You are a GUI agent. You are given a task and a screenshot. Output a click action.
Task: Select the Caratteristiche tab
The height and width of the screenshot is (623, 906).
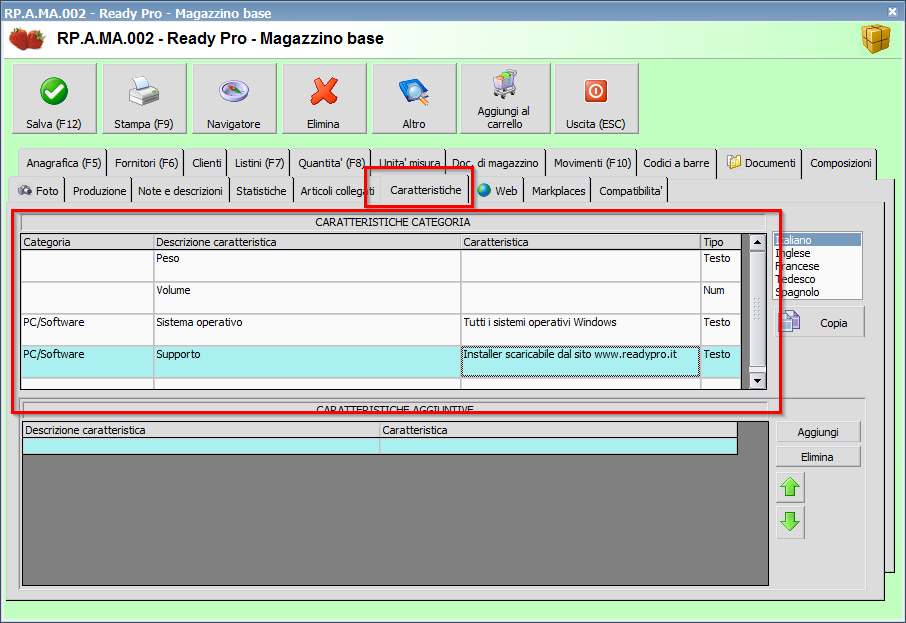click(x=426, y=190)
